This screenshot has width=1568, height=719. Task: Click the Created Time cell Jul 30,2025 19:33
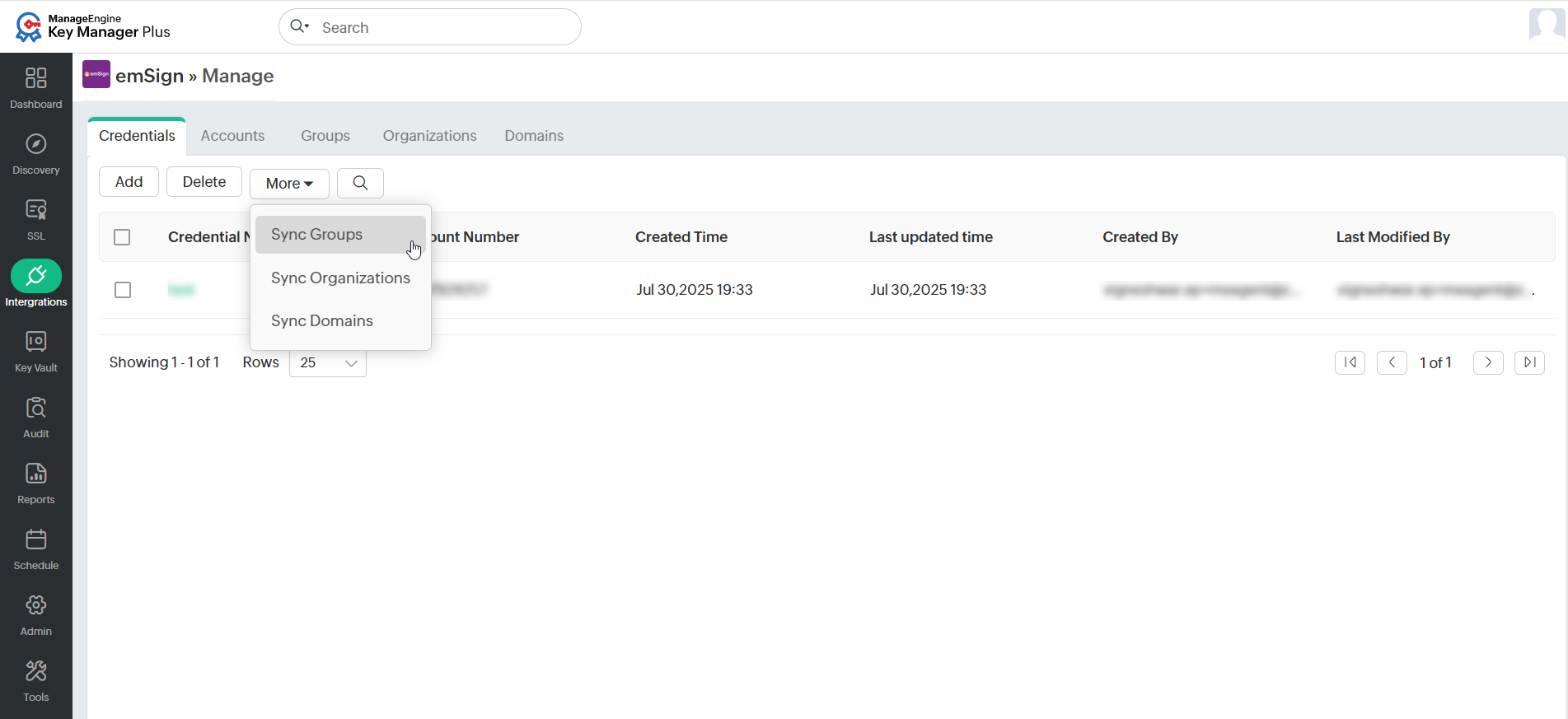[x=695, y=290]
